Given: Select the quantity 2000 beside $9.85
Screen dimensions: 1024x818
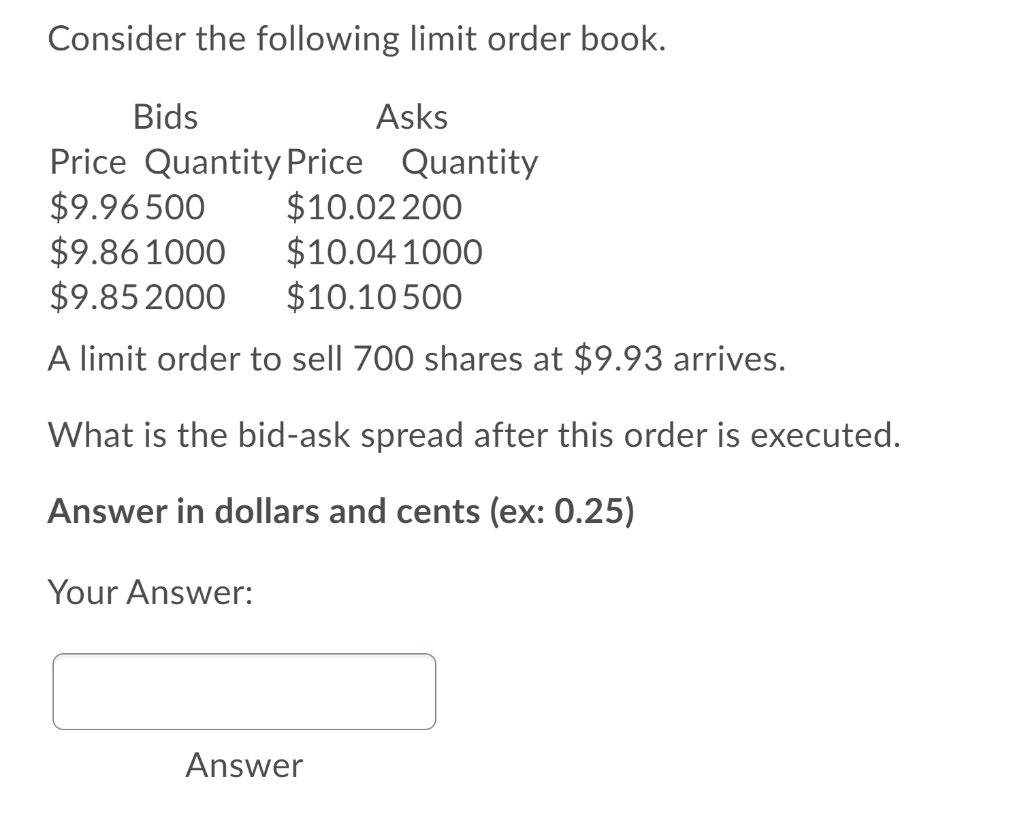Looking at the screenshot, I should coord(188,297).
